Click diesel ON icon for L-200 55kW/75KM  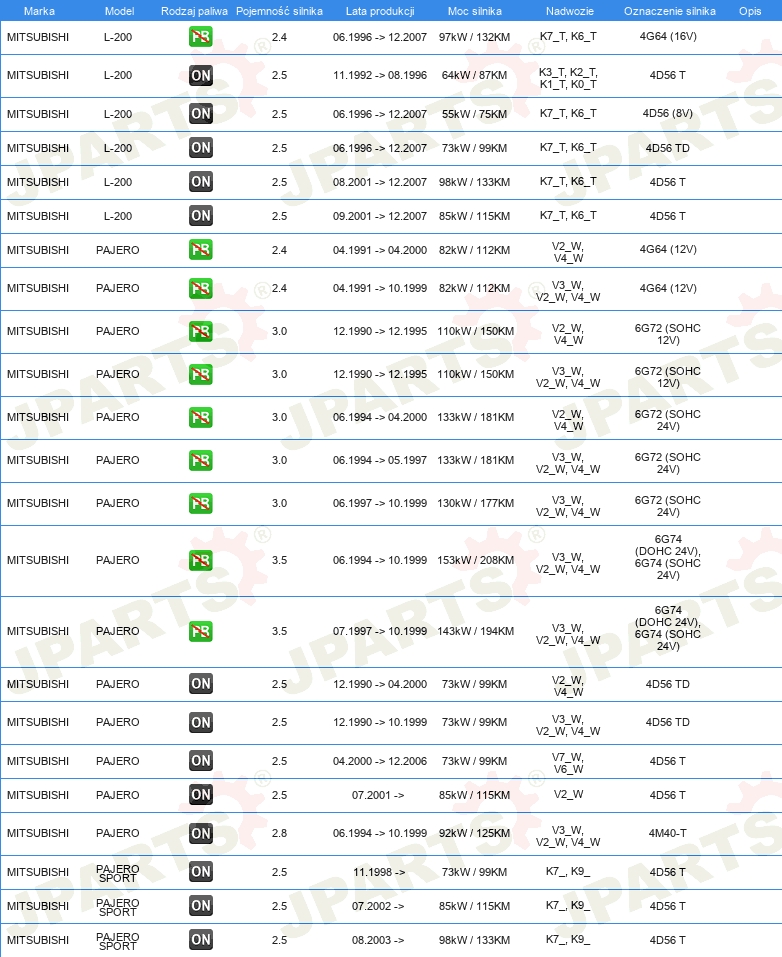pos(200,114)
